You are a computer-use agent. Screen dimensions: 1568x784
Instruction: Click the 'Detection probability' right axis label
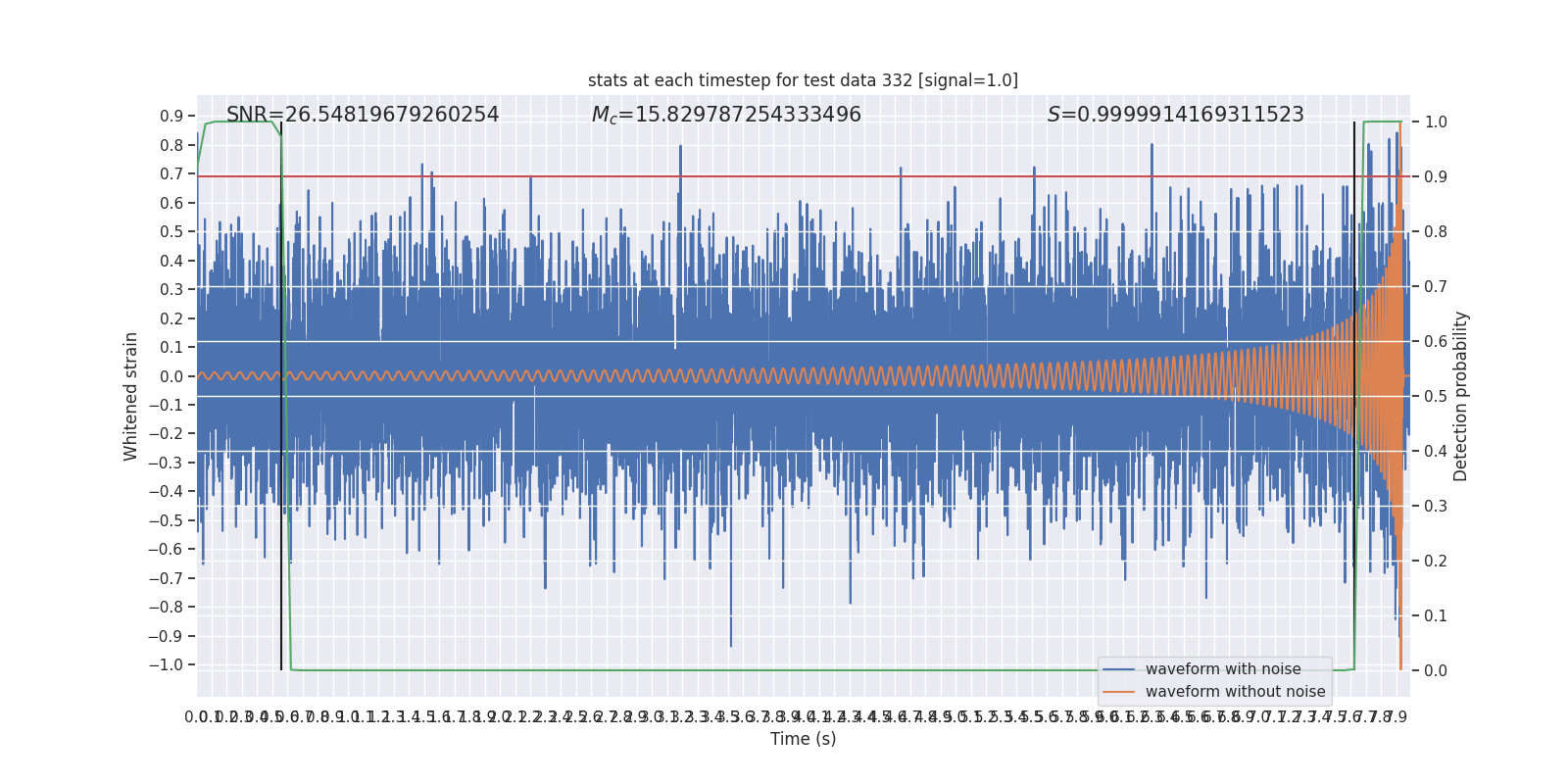pyautogui.click(x=1460, y=396)
